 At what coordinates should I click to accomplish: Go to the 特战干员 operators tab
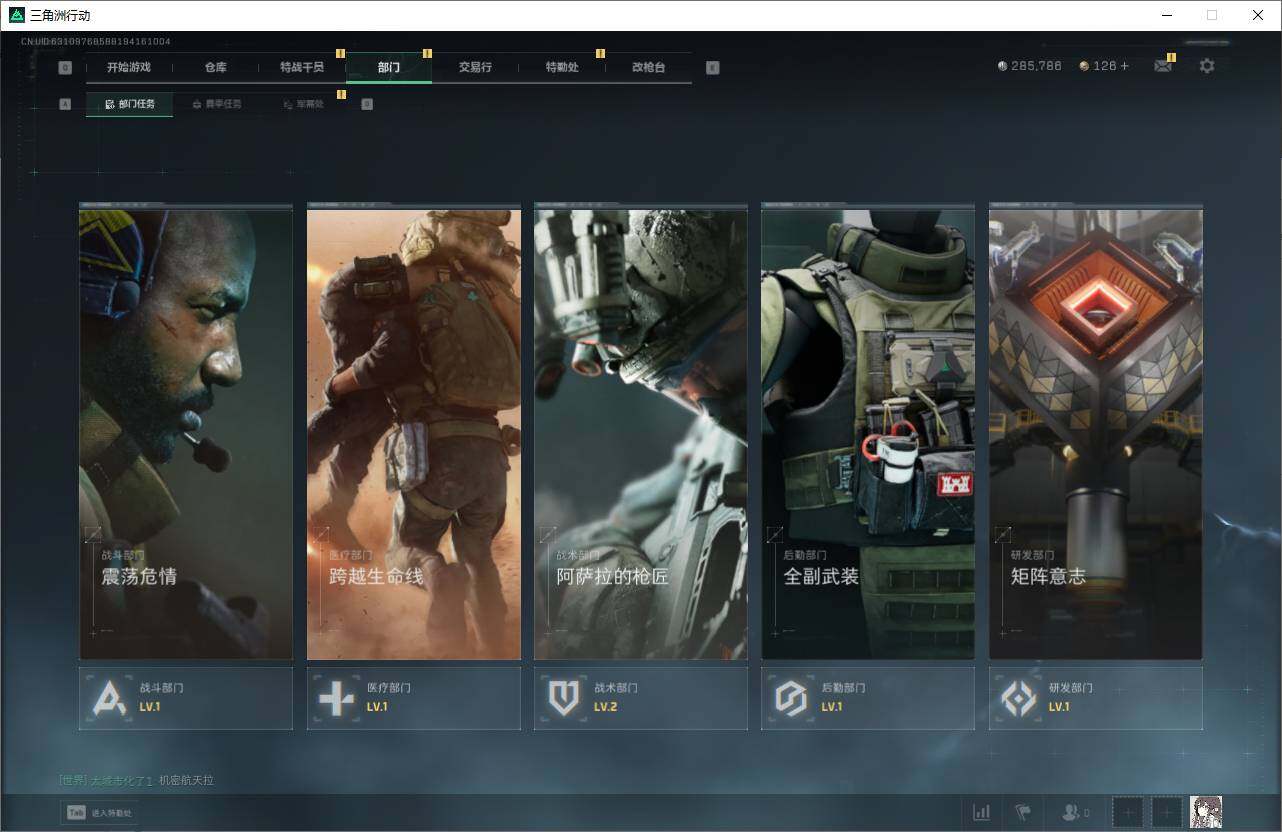(301, 67)
